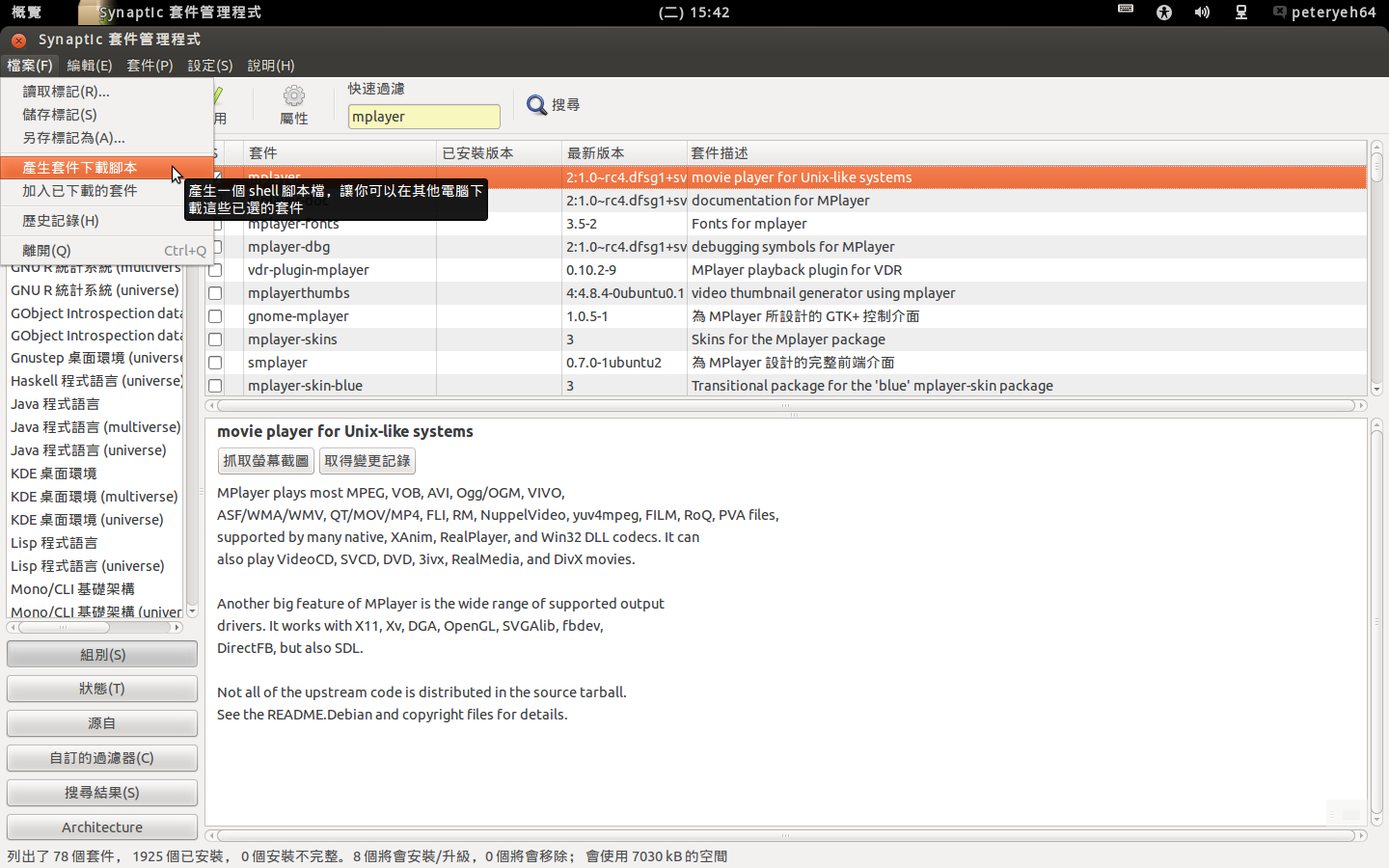Toggle checkbox for mplayer-skin-blue package
The height and width of the screenshot is (868, 1389).
(x=215, y=386)
